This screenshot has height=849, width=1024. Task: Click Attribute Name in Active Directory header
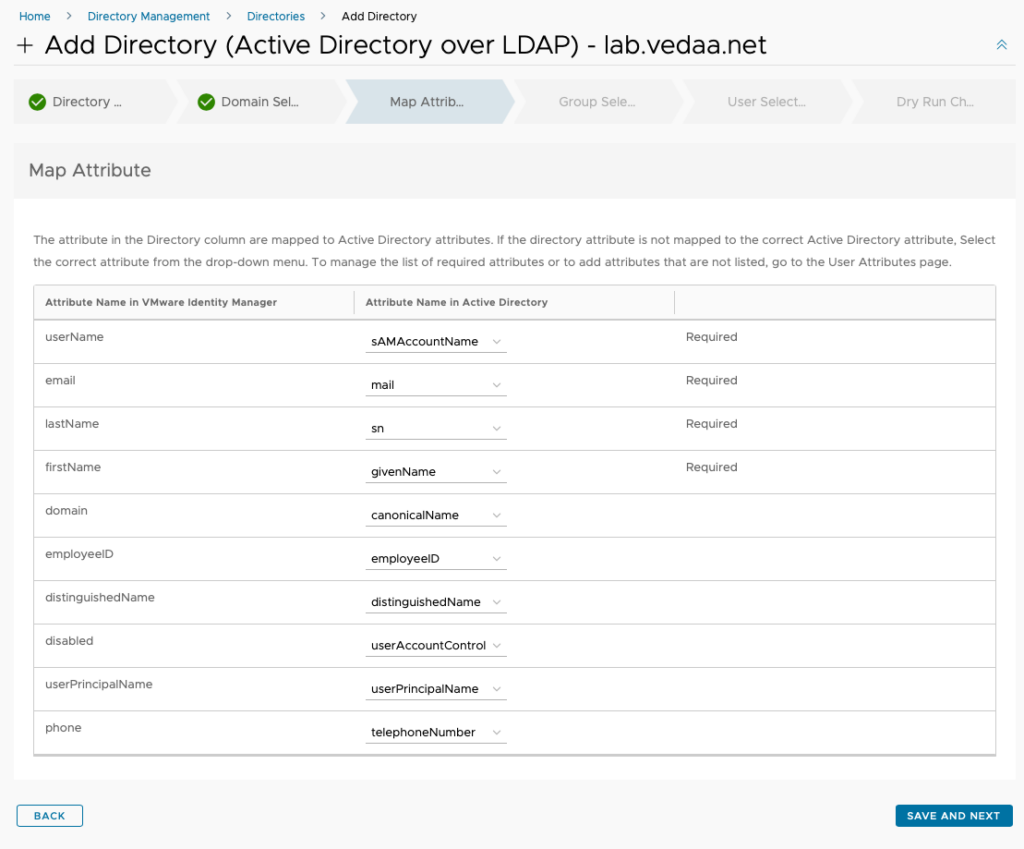point(456,302)
